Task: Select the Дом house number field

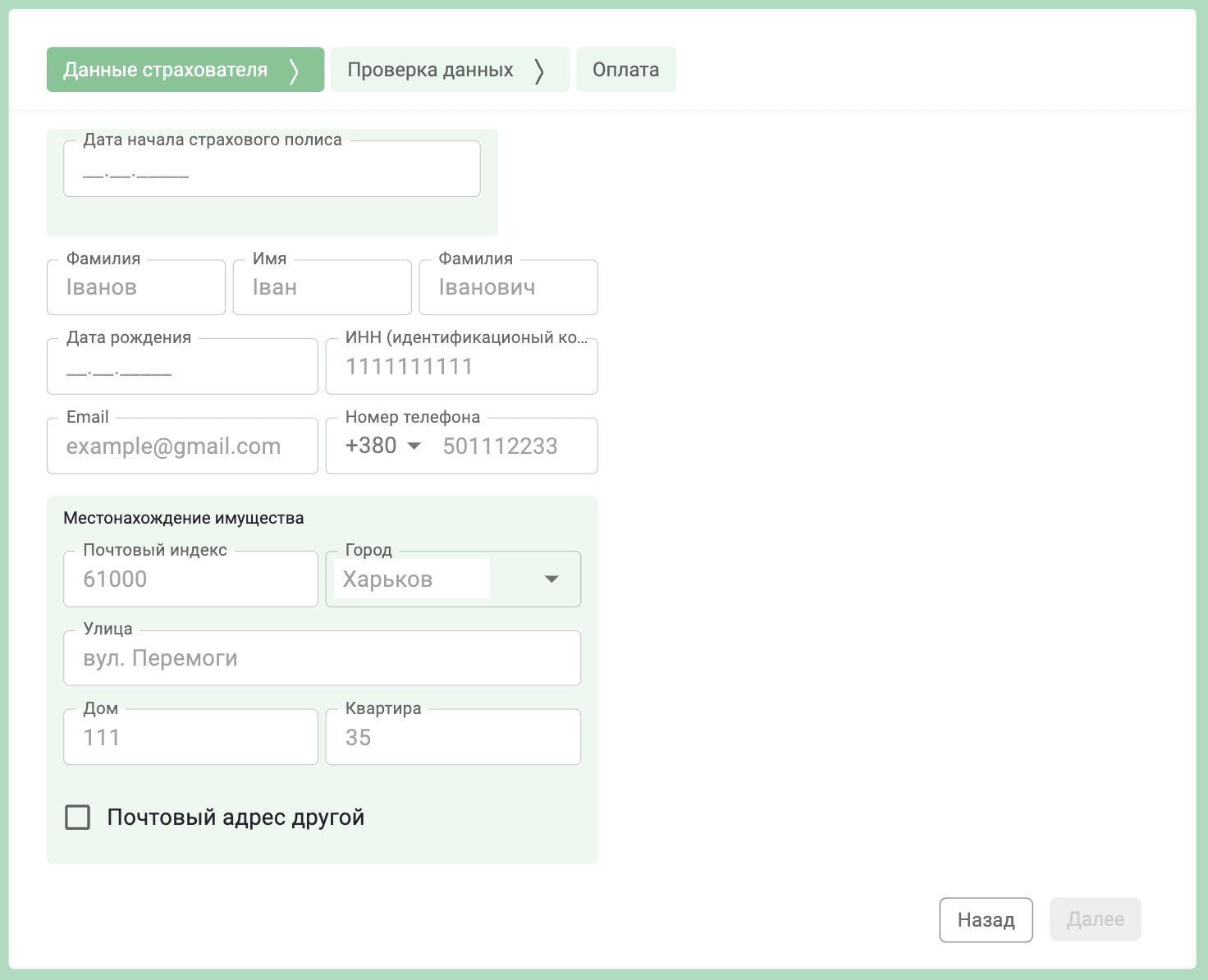Action: pos(190,738)
